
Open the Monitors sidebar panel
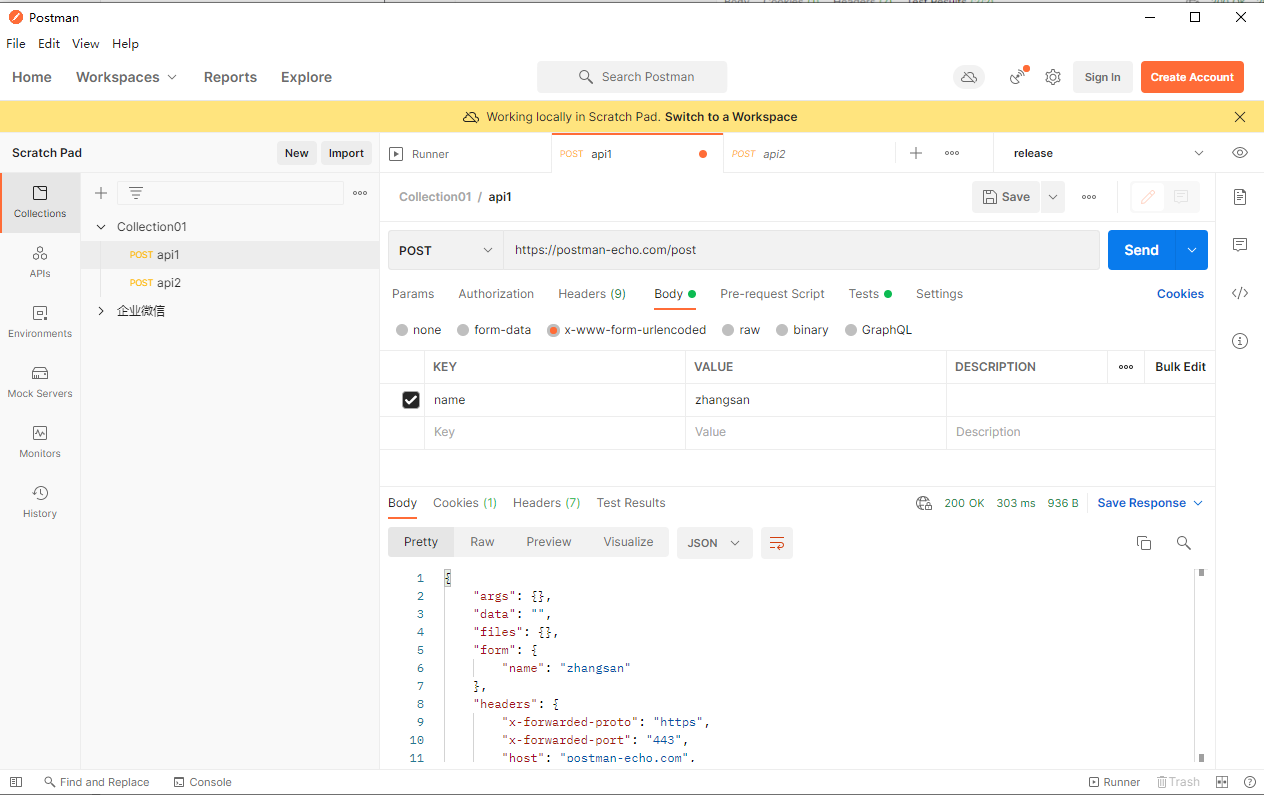[40, 442]
